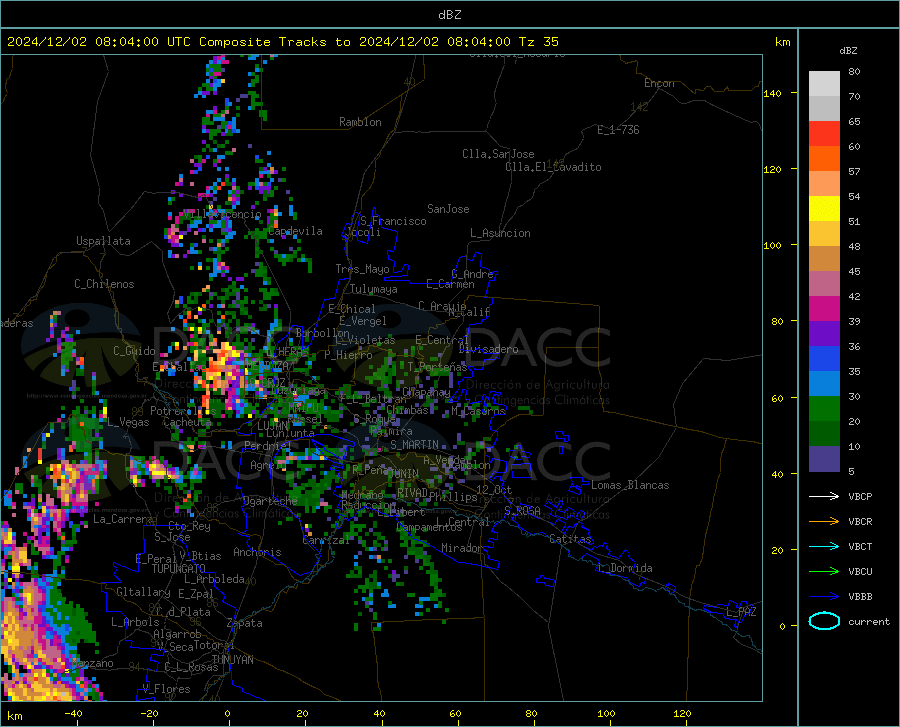The height and width of the screenshot is (727, 900).
Task: Click the Mirador place label
Action: (461, 548)
